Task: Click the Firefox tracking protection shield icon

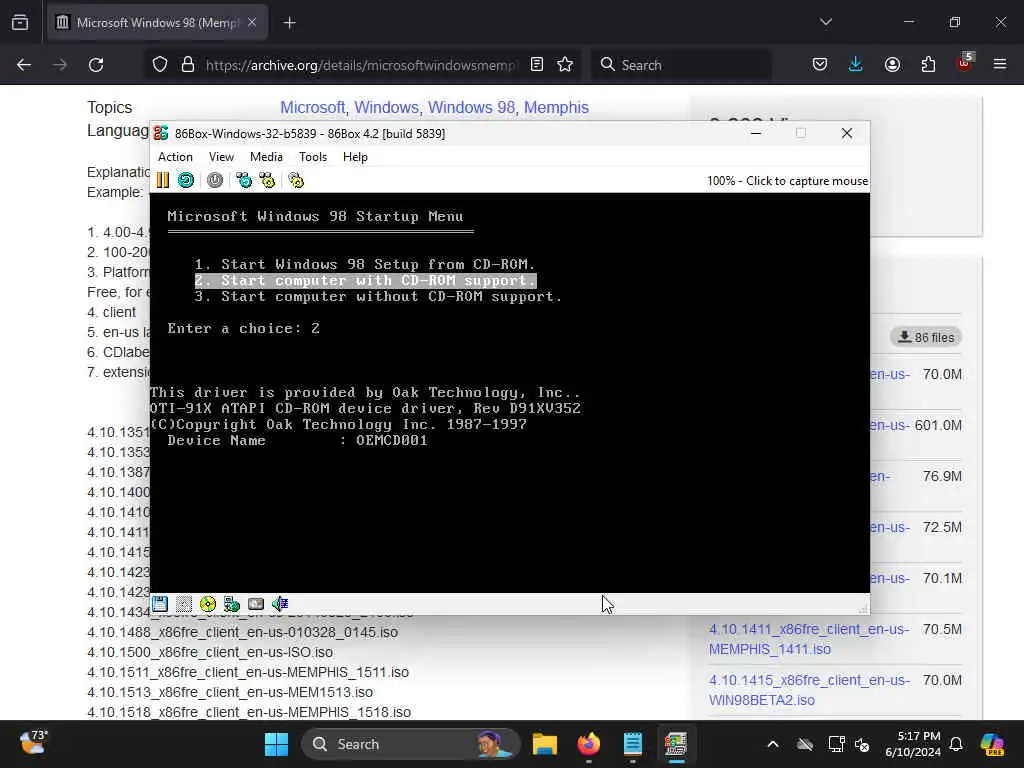Action: (160, 65)
